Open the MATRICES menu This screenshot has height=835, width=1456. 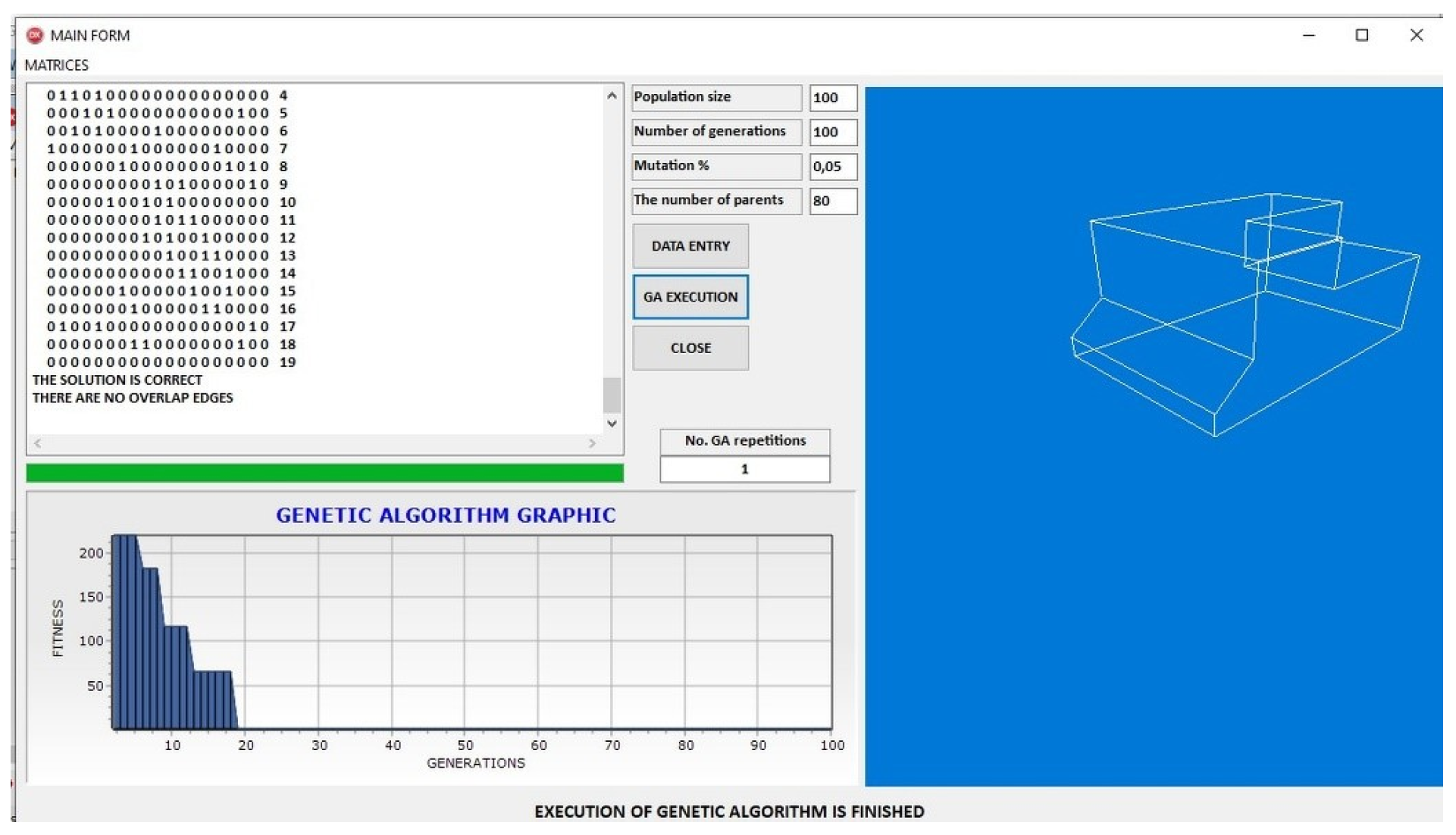point(56,65)
